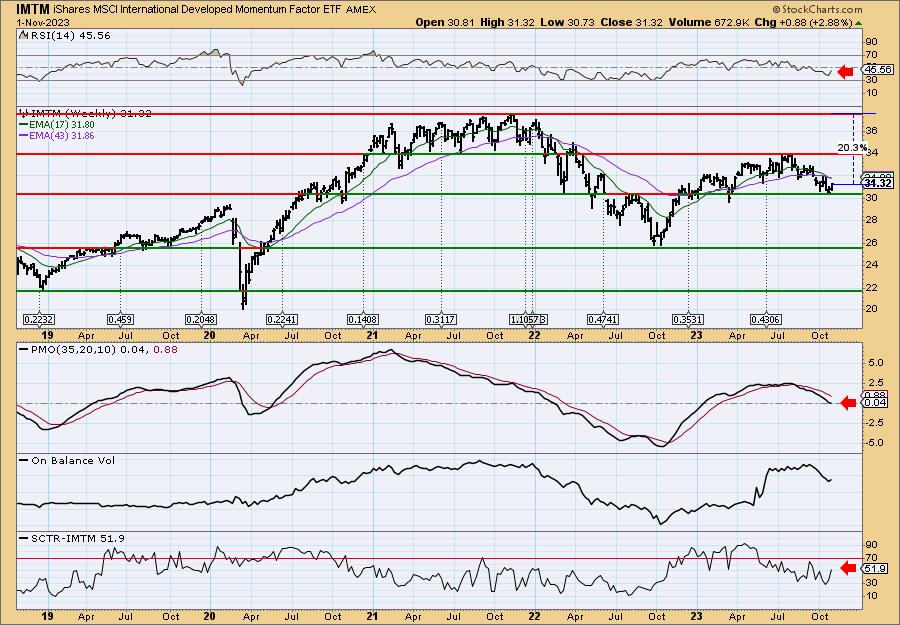Click the 0.2048 cycle value box
The width and height of the screenshot is (900, 625).
[x=201, y=319]
